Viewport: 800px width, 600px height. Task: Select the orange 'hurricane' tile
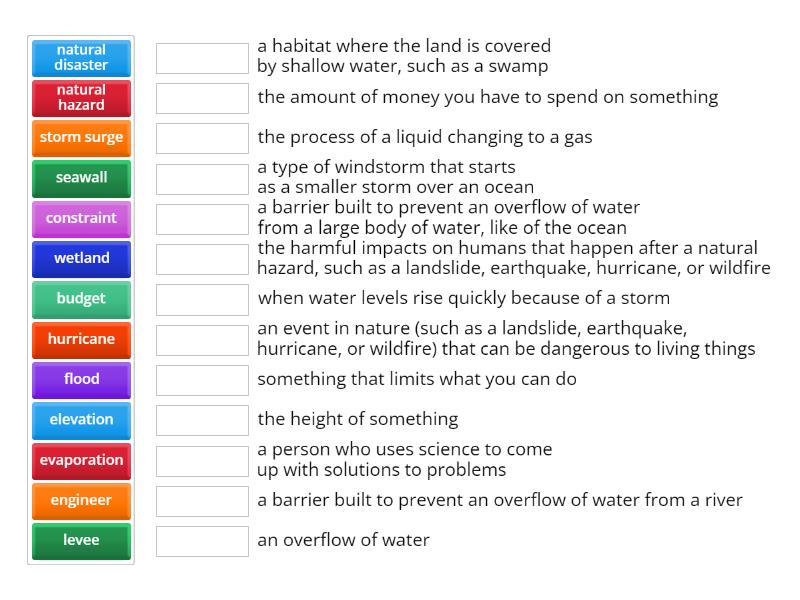click(81, 339)
